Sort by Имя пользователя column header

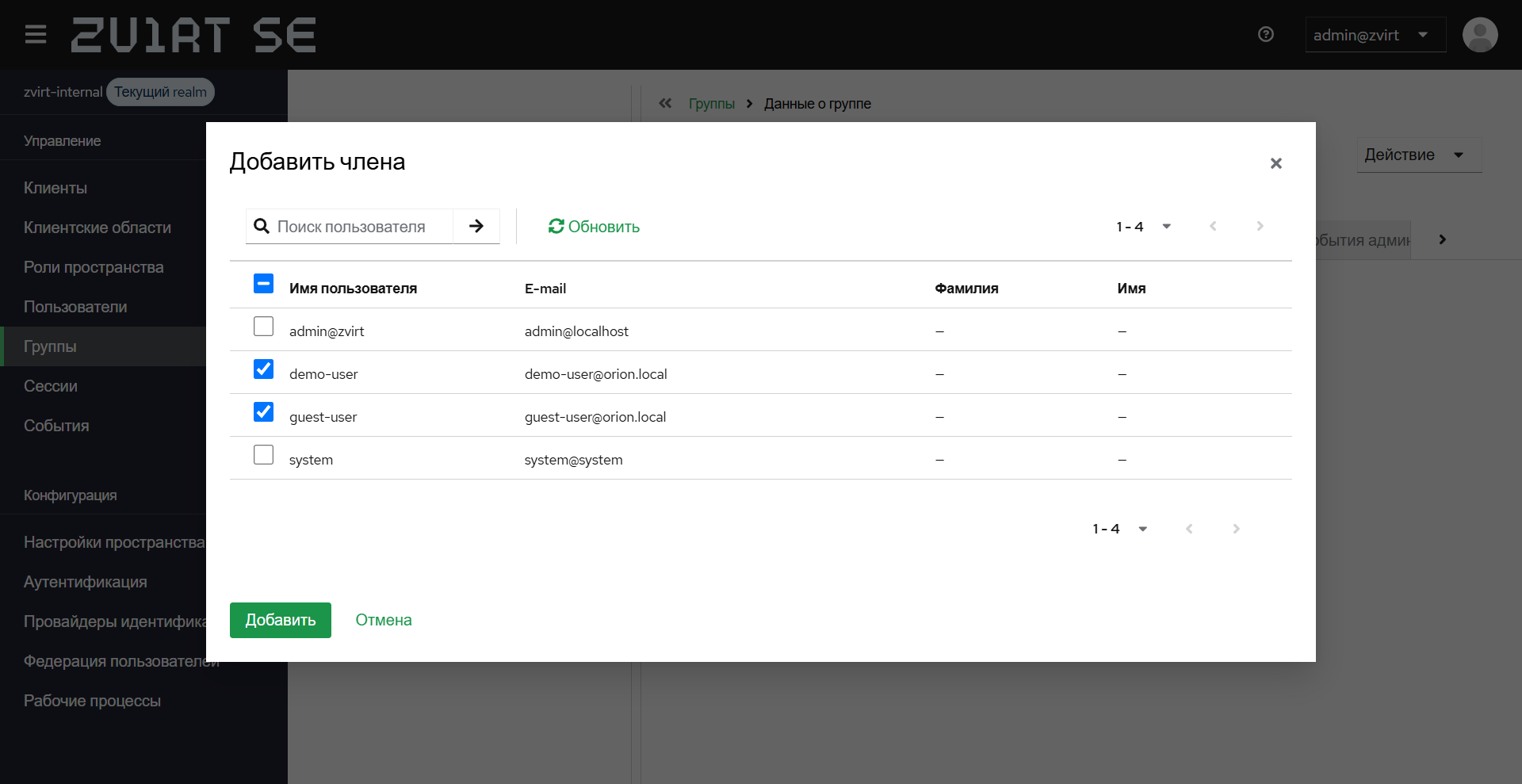[353, 289]
